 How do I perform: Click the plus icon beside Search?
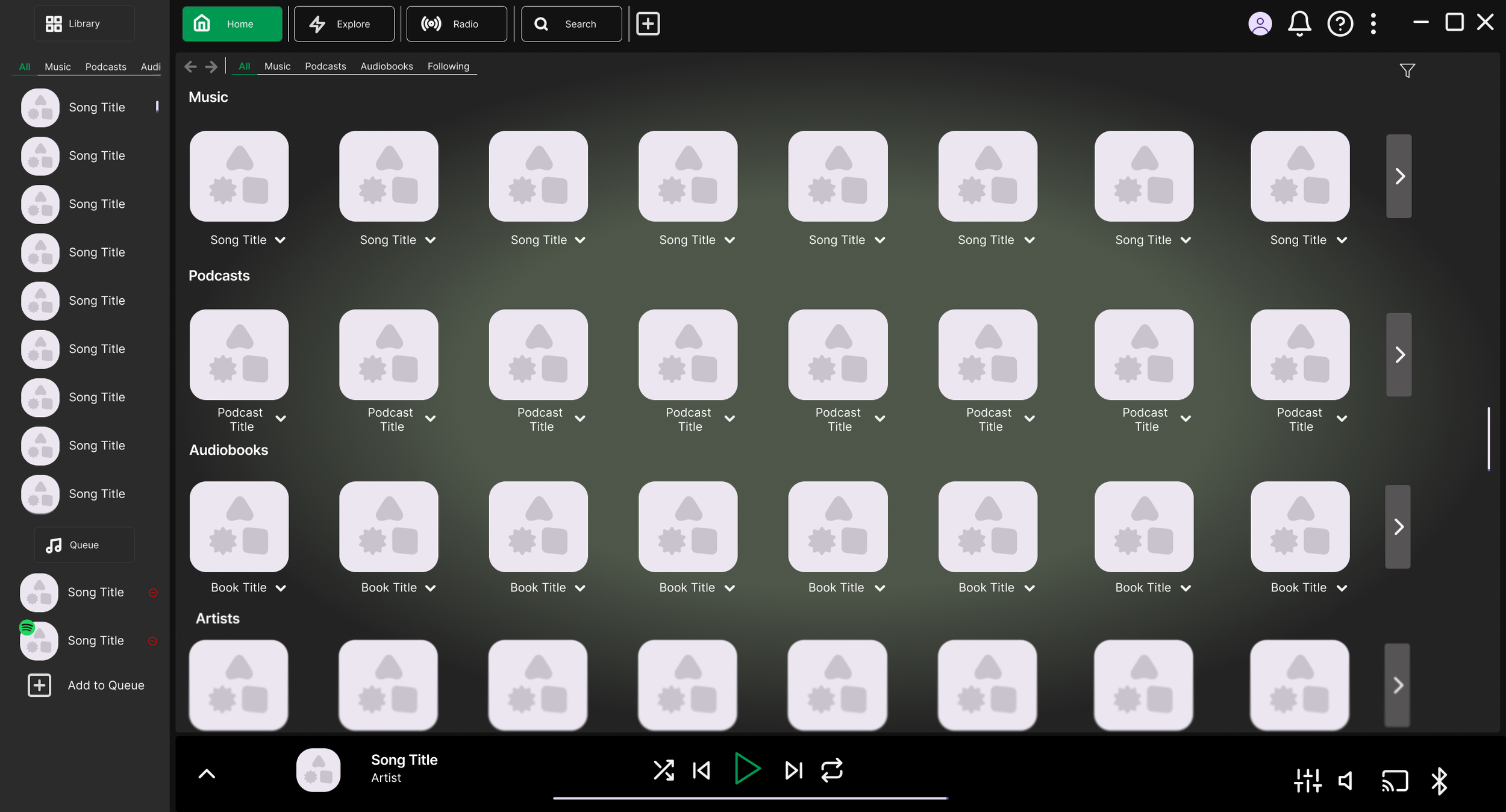tap(648, 24)
